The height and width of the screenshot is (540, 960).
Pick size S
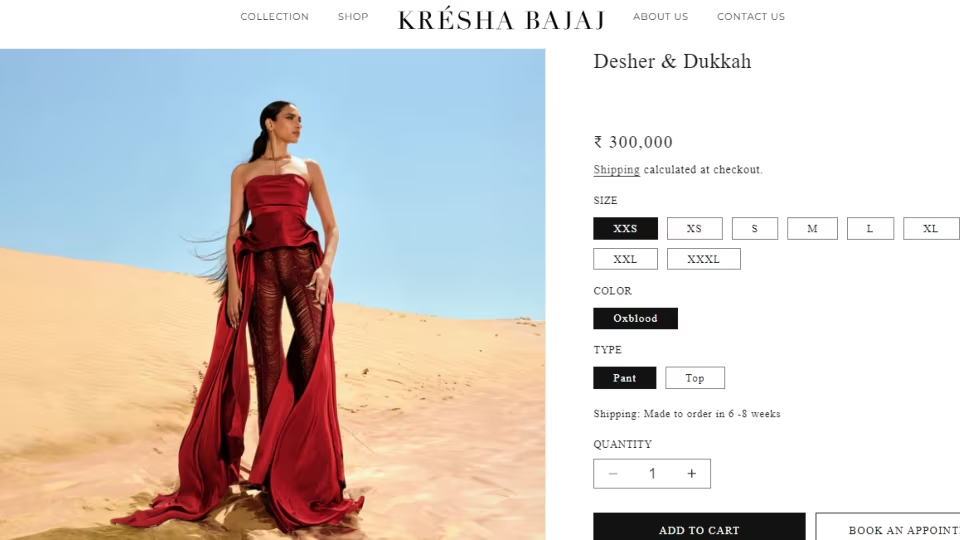click(x=754, y=228)
